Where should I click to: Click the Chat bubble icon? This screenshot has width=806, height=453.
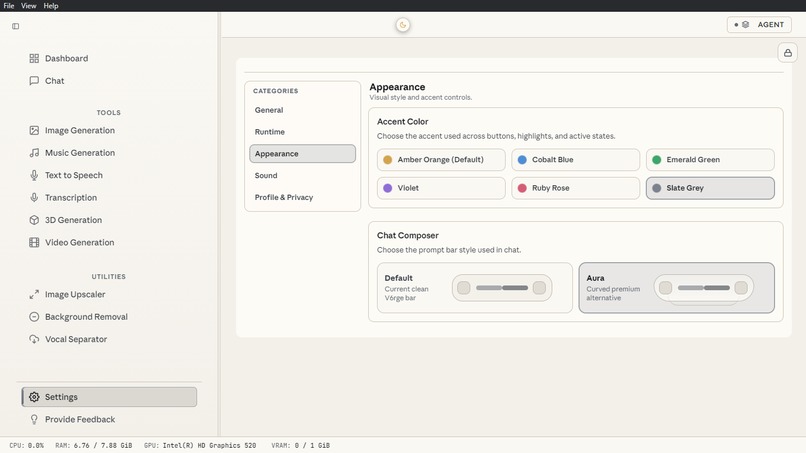(34, 81)
